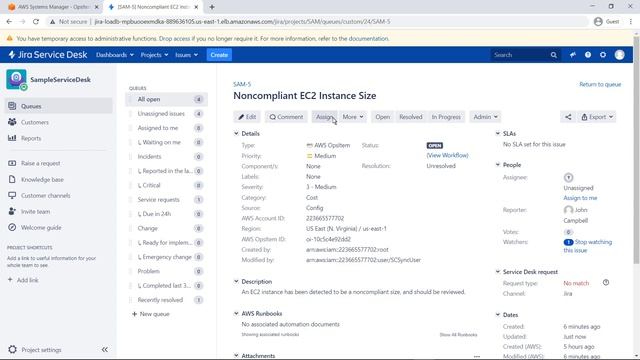Click View Workflow link

click(x=447, y=155)
